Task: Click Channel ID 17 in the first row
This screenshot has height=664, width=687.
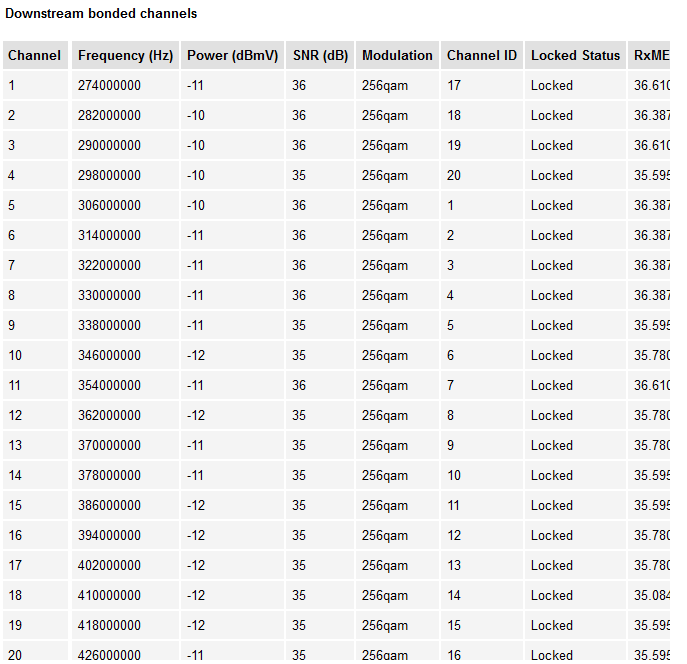Action: (x=454, y=86)
